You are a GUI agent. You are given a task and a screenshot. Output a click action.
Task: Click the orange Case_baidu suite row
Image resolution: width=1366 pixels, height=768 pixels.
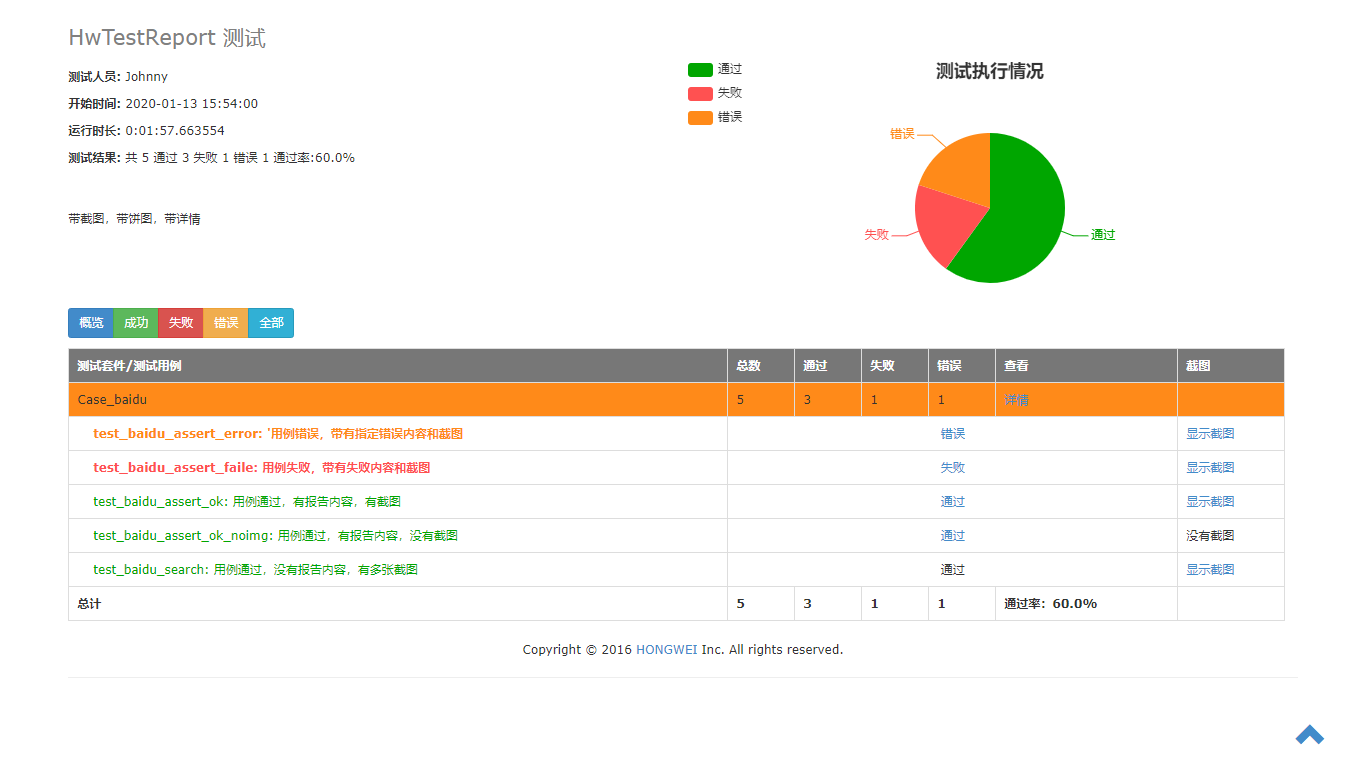tap(676, 400)
